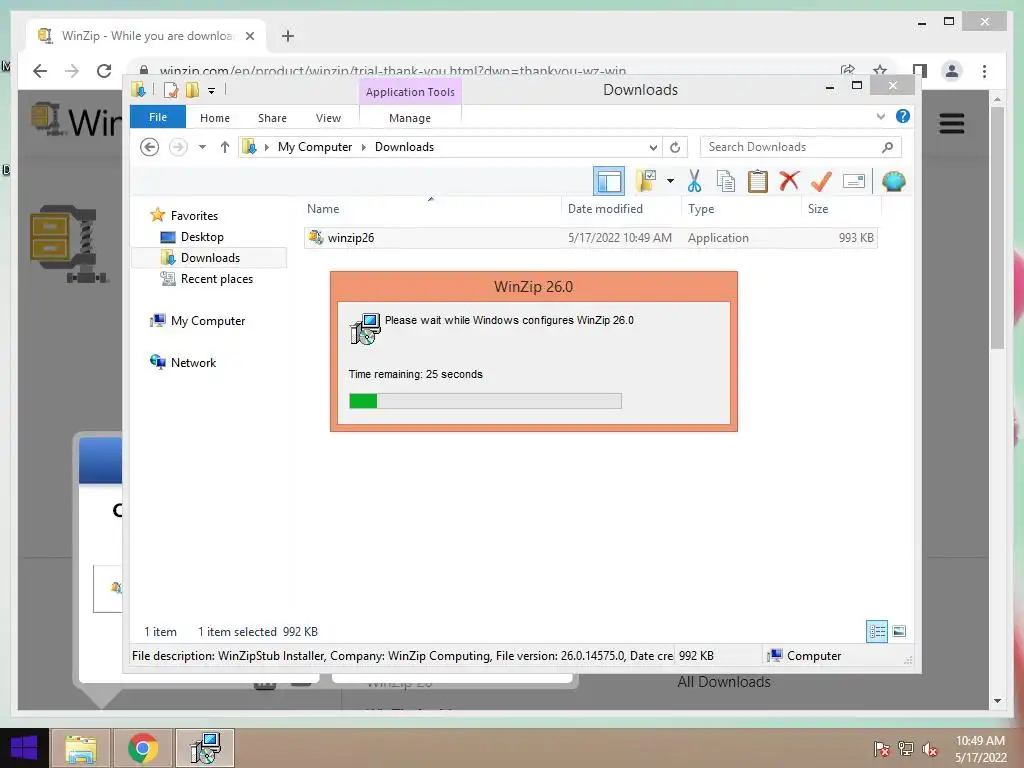The width and height of the screenshot is (1024, 768).
Task: Open File Explorer from the taskbar
Action: [81, 748]
